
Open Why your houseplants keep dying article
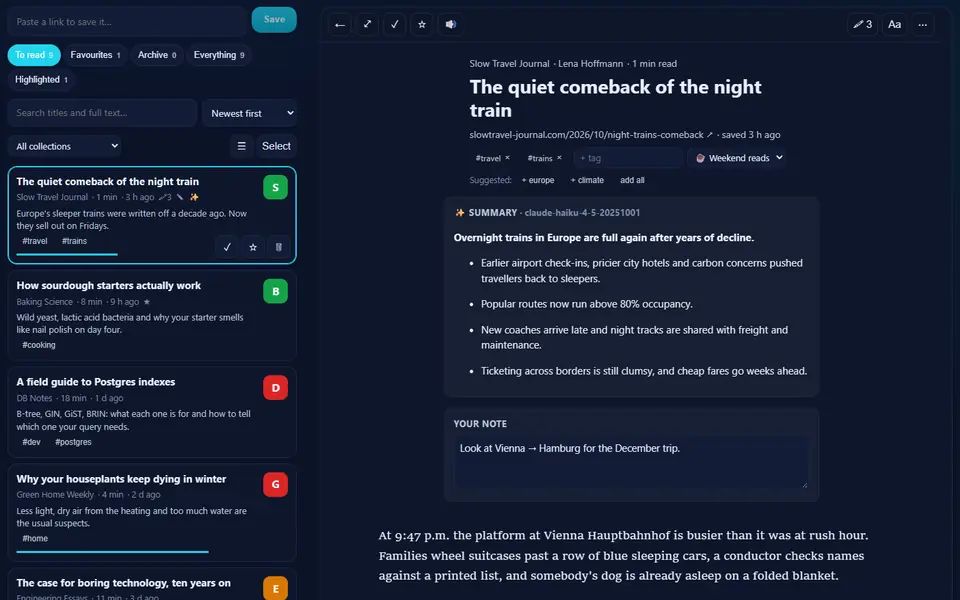tap(121, 479)
